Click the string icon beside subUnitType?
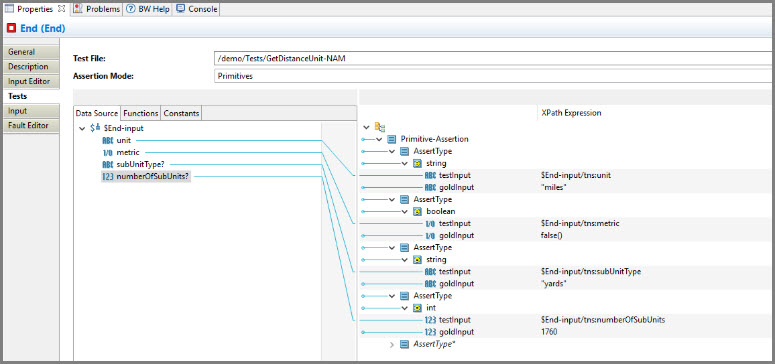The height and width of the screenshot is (364, 775). [x=108, y=165]
